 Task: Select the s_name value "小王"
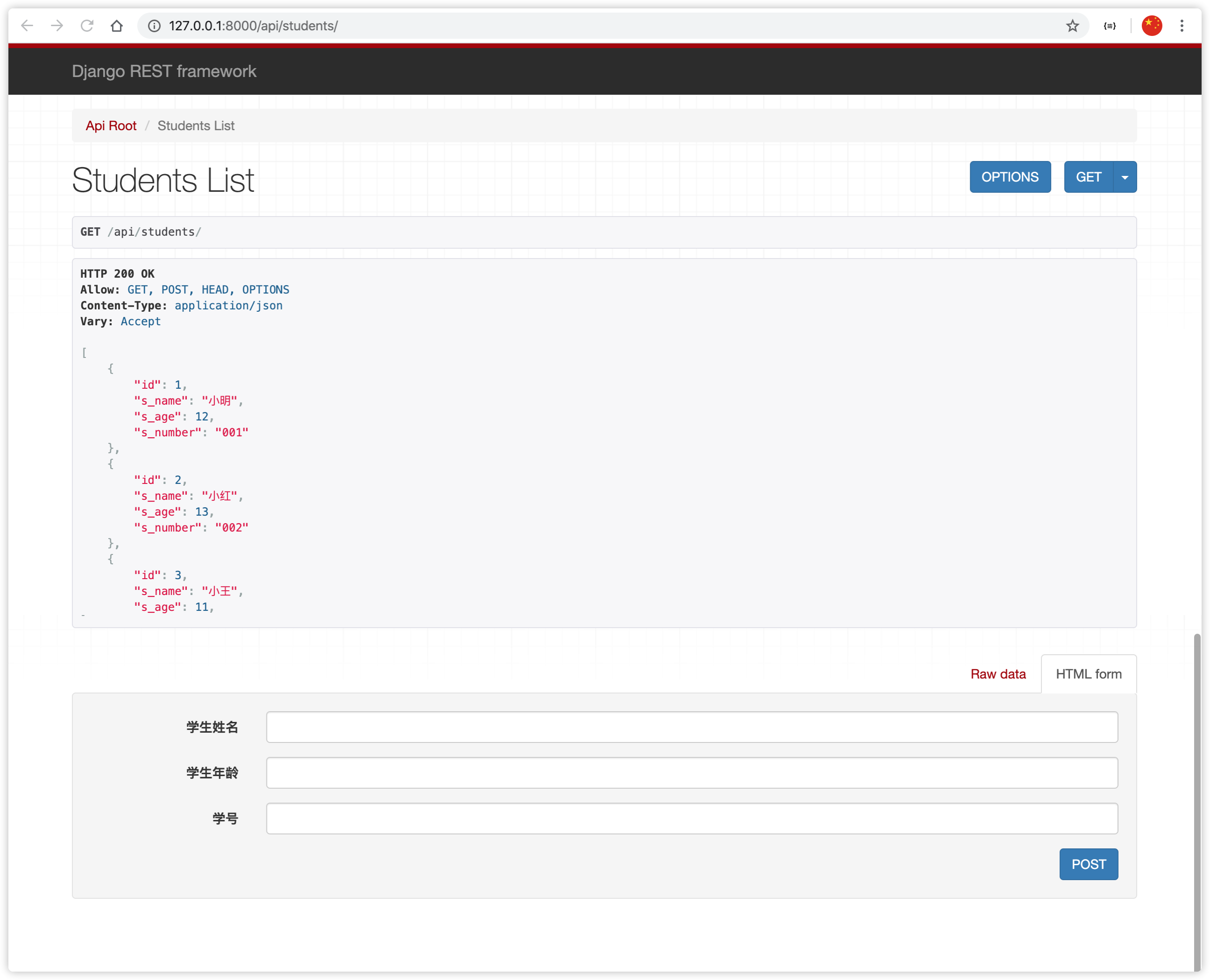[220, 591]
